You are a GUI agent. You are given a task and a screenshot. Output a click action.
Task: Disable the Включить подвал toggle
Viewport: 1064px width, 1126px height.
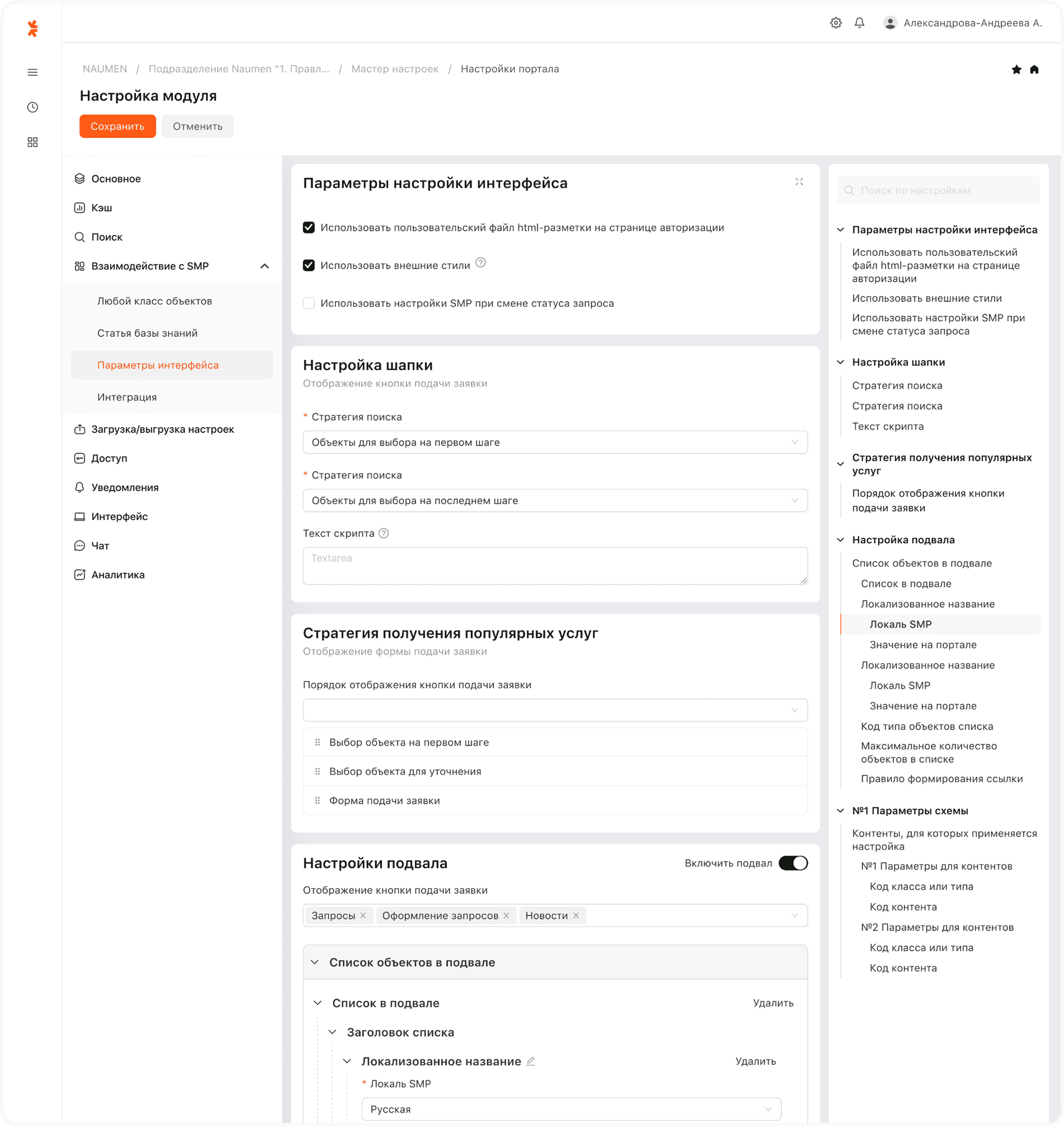click(x=794, y=862)
